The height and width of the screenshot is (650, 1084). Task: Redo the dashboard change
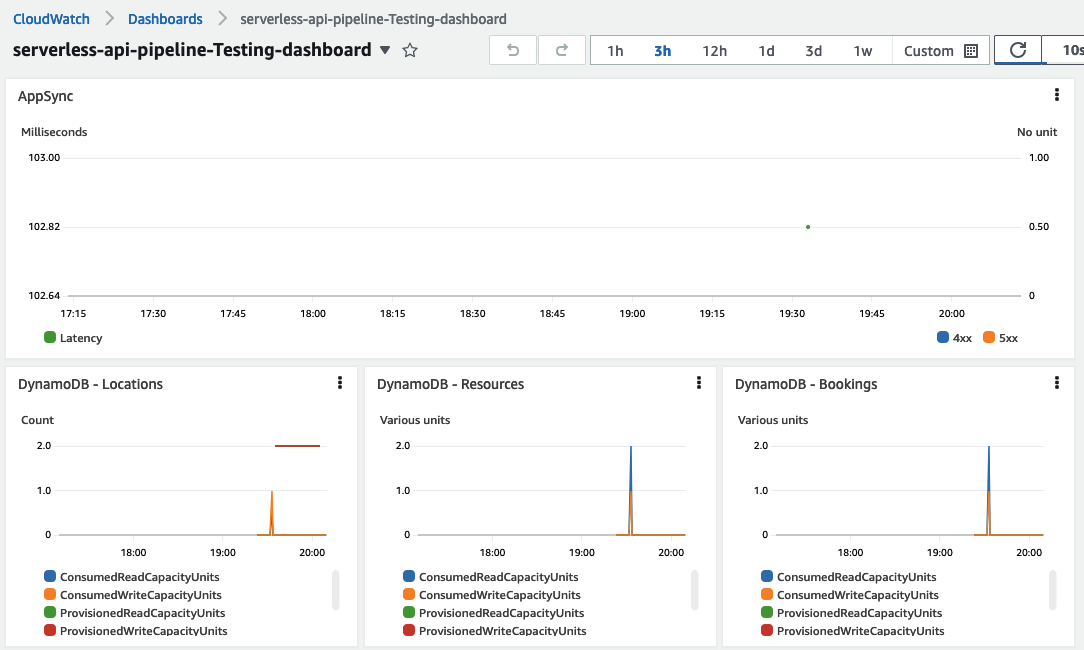pyautogui.click(x=562, y=50)
